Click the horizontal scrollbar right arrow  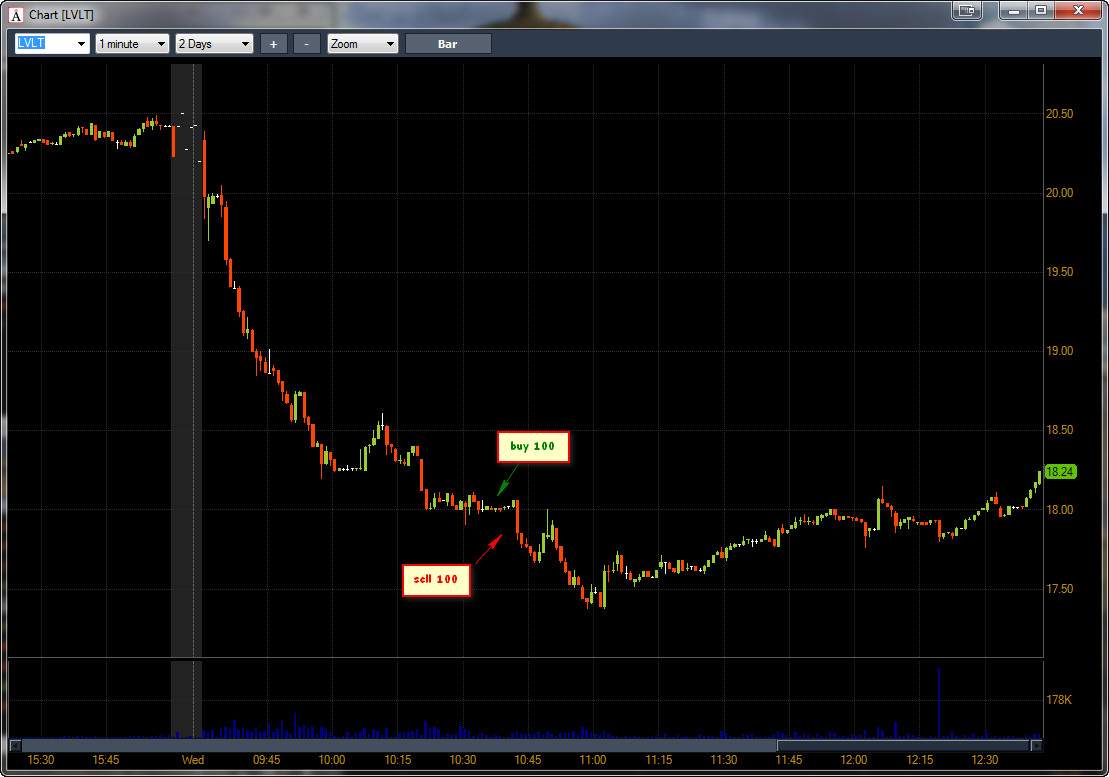(x=1037, y=745)
